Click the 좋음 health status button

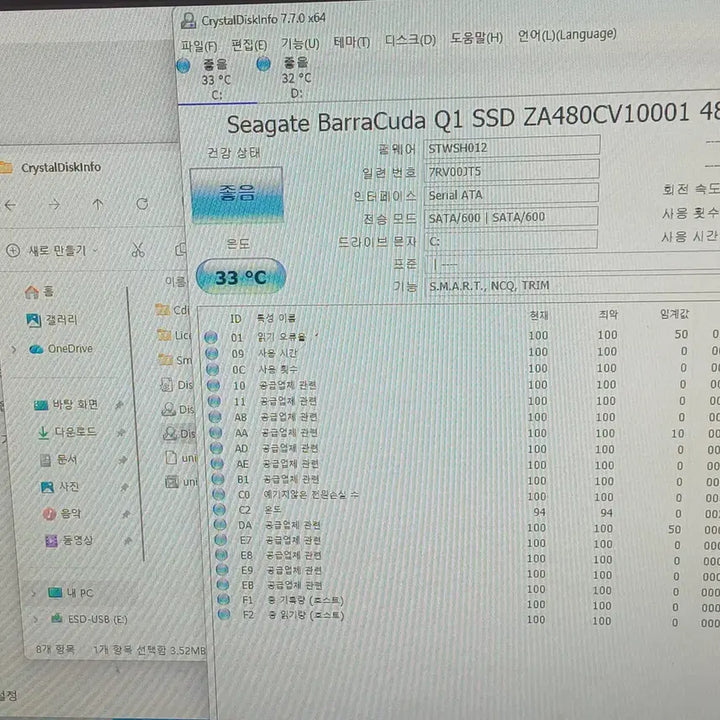[236, 194]
